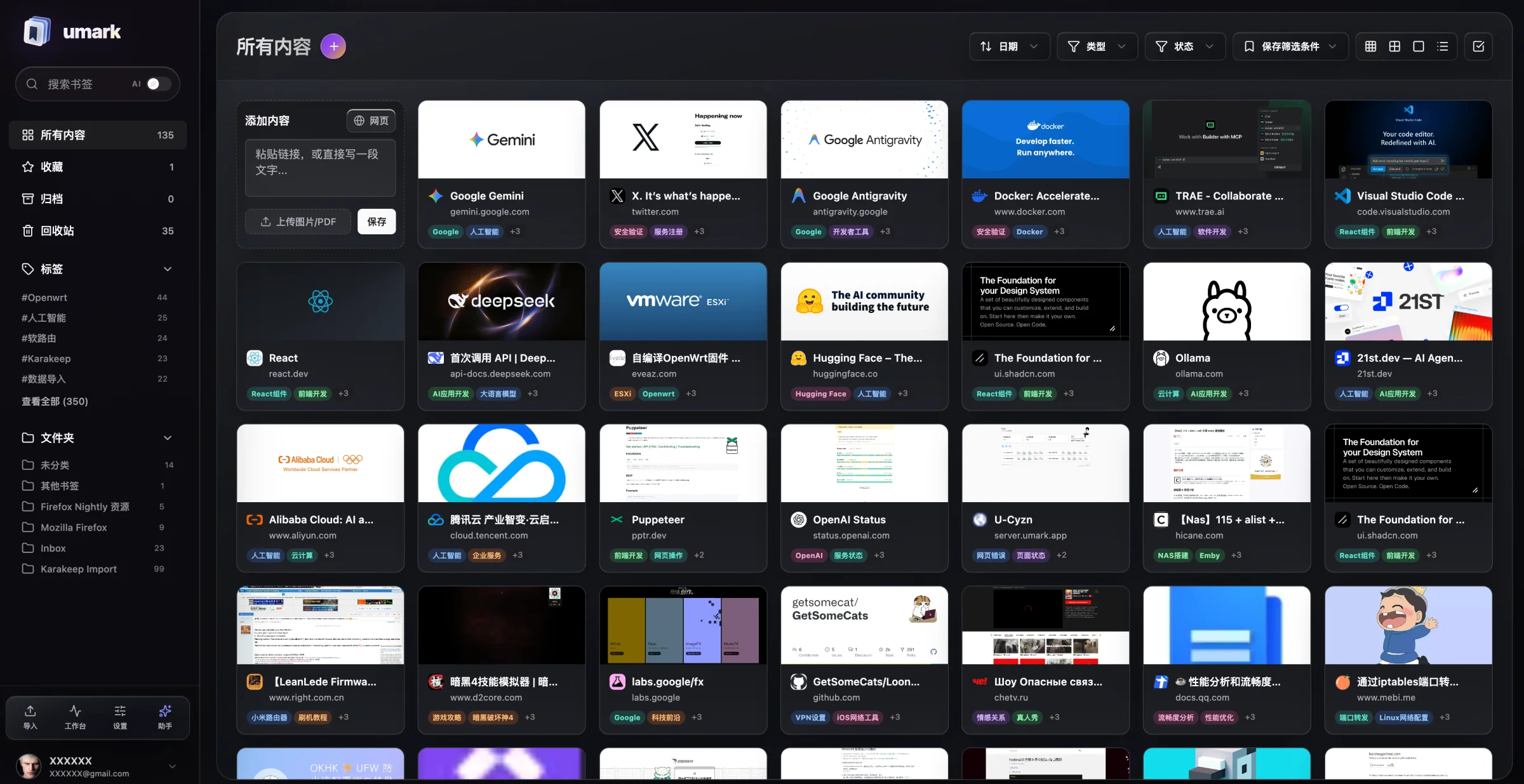Click 查看全部 (350) tags link
Viewport: 1524px width, 784px height.
point(55,401)
